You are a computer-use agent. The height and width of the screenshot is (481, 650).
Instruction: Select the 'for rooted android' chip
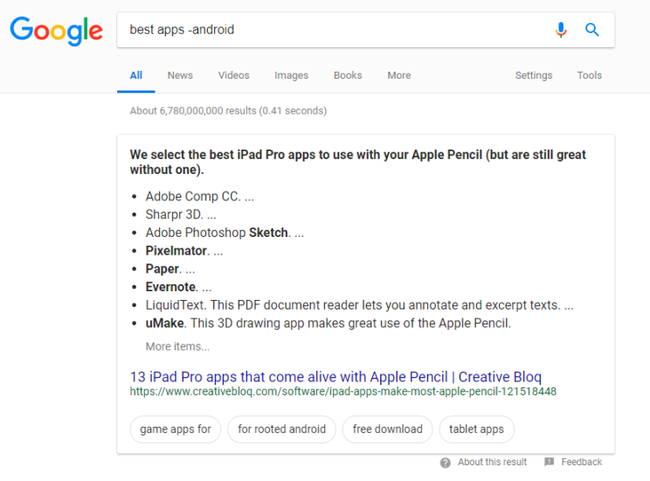(282, 429)
